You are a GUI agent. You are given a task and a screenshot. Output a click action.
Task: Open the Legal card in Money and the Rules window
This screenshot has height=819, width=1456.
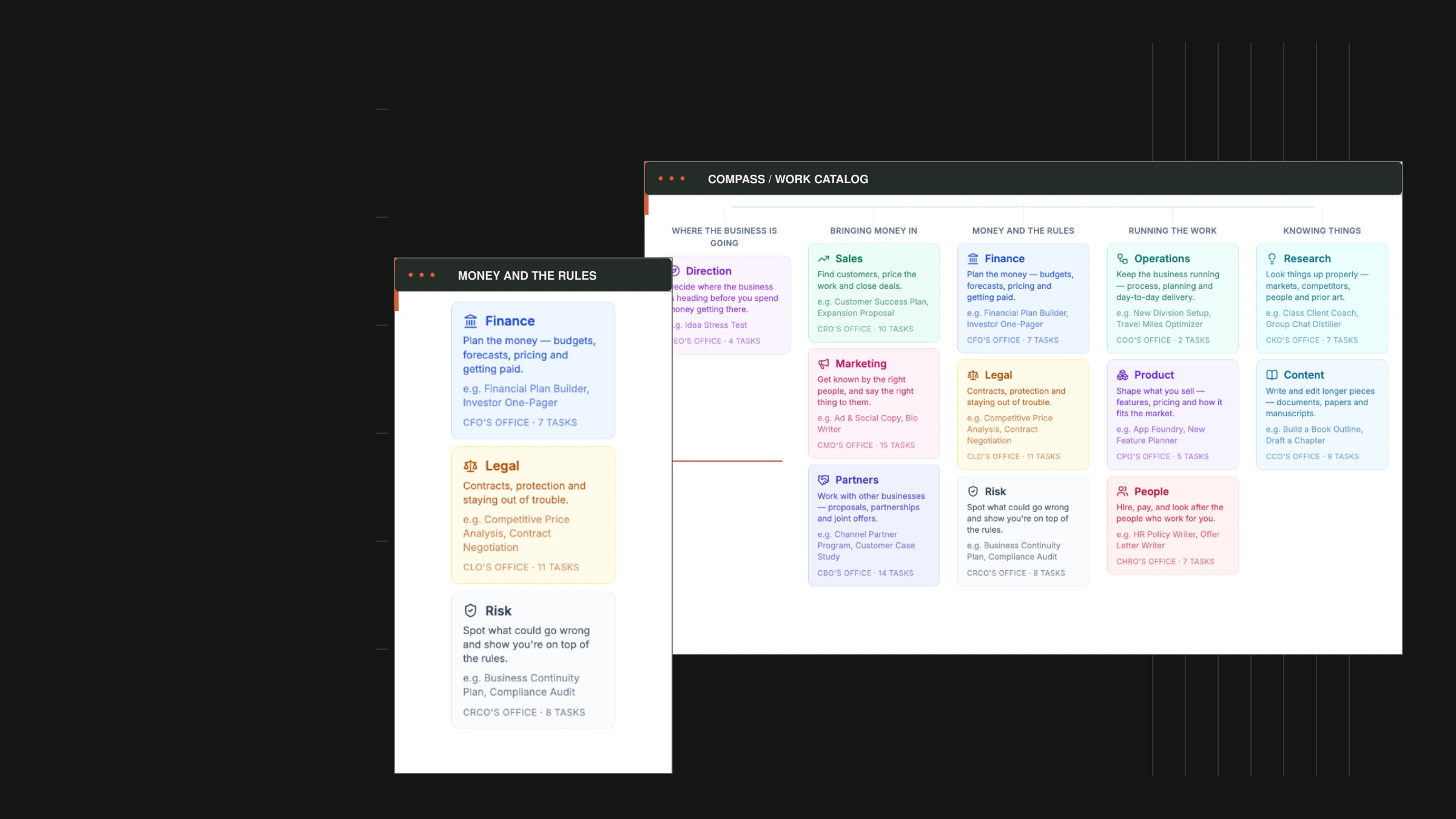coord(533,515)
